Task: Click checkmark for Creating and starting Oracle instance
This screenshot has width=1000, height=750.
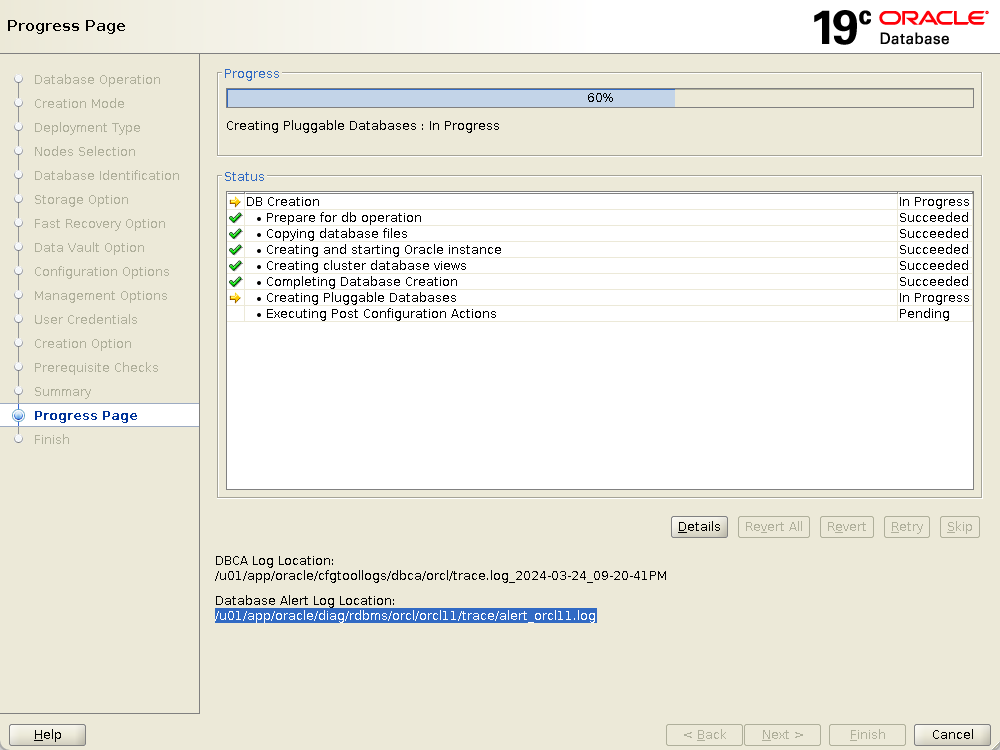Action: tap(235, 250)
